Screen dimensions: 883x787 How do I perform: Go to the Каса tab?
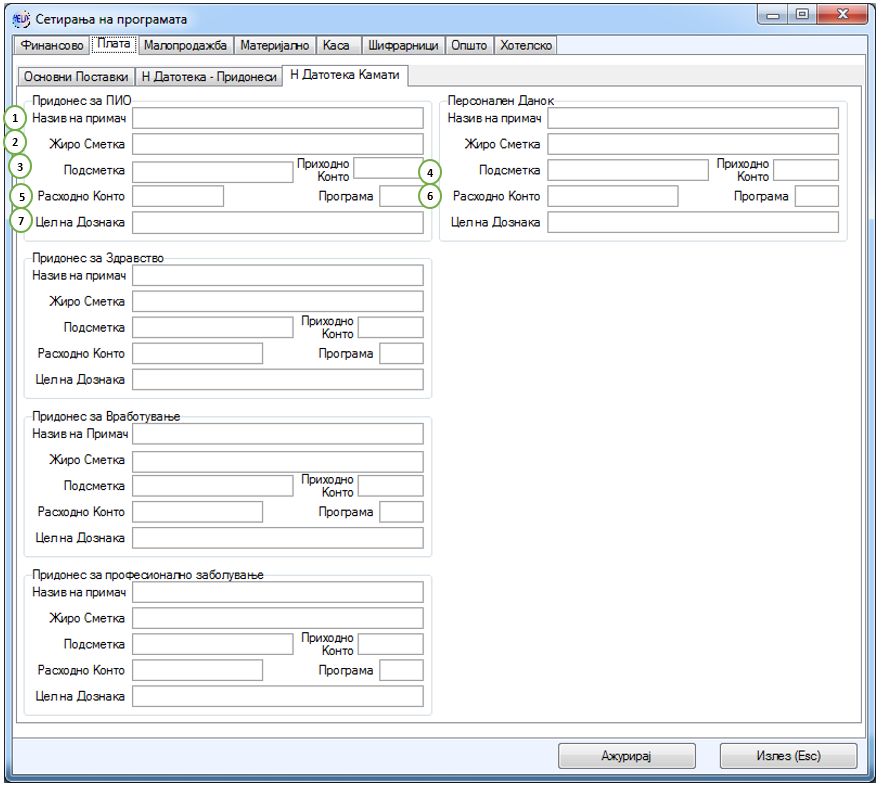click(x=337, y=46)
